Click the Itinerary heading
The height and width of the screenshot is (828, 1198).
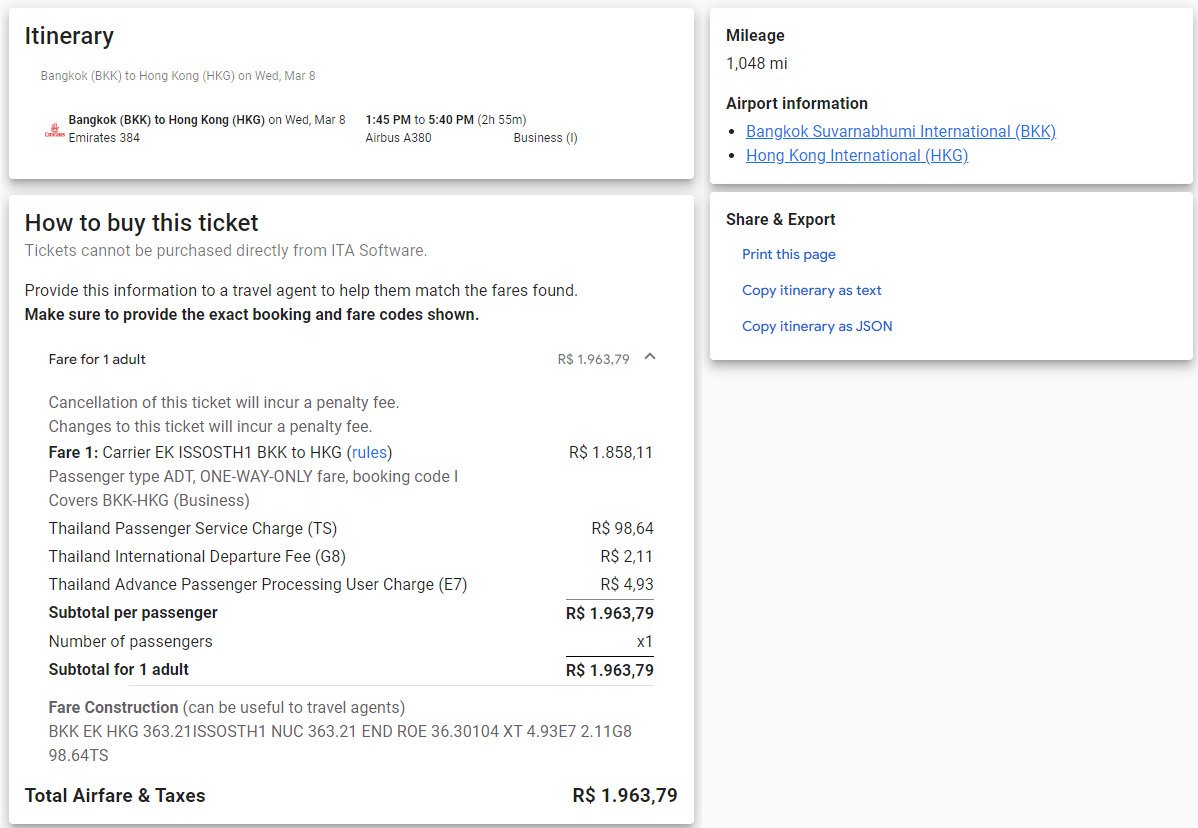[69, 36]
